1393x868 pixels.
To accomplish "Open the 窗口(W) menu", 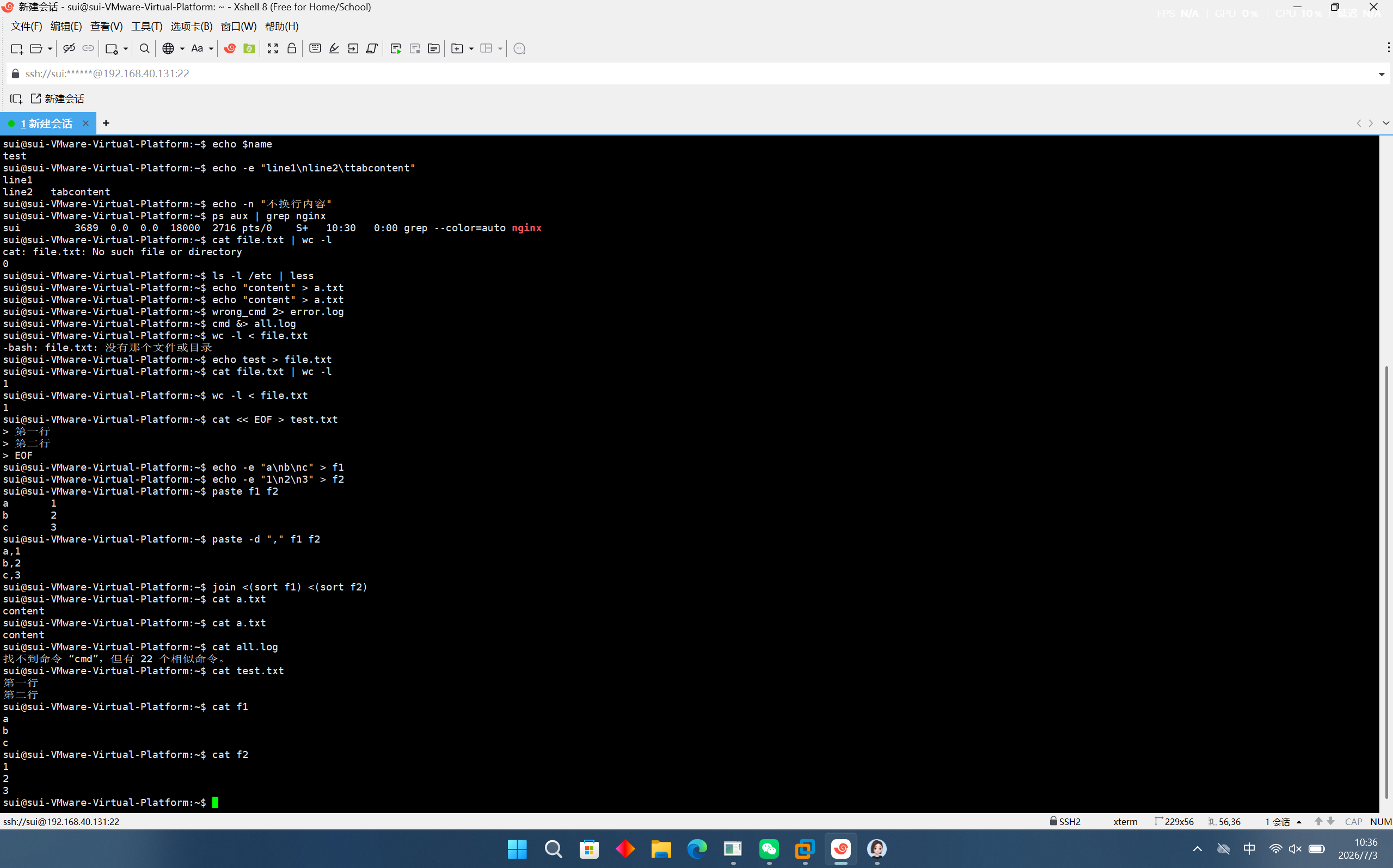I will tap(239, 27).
